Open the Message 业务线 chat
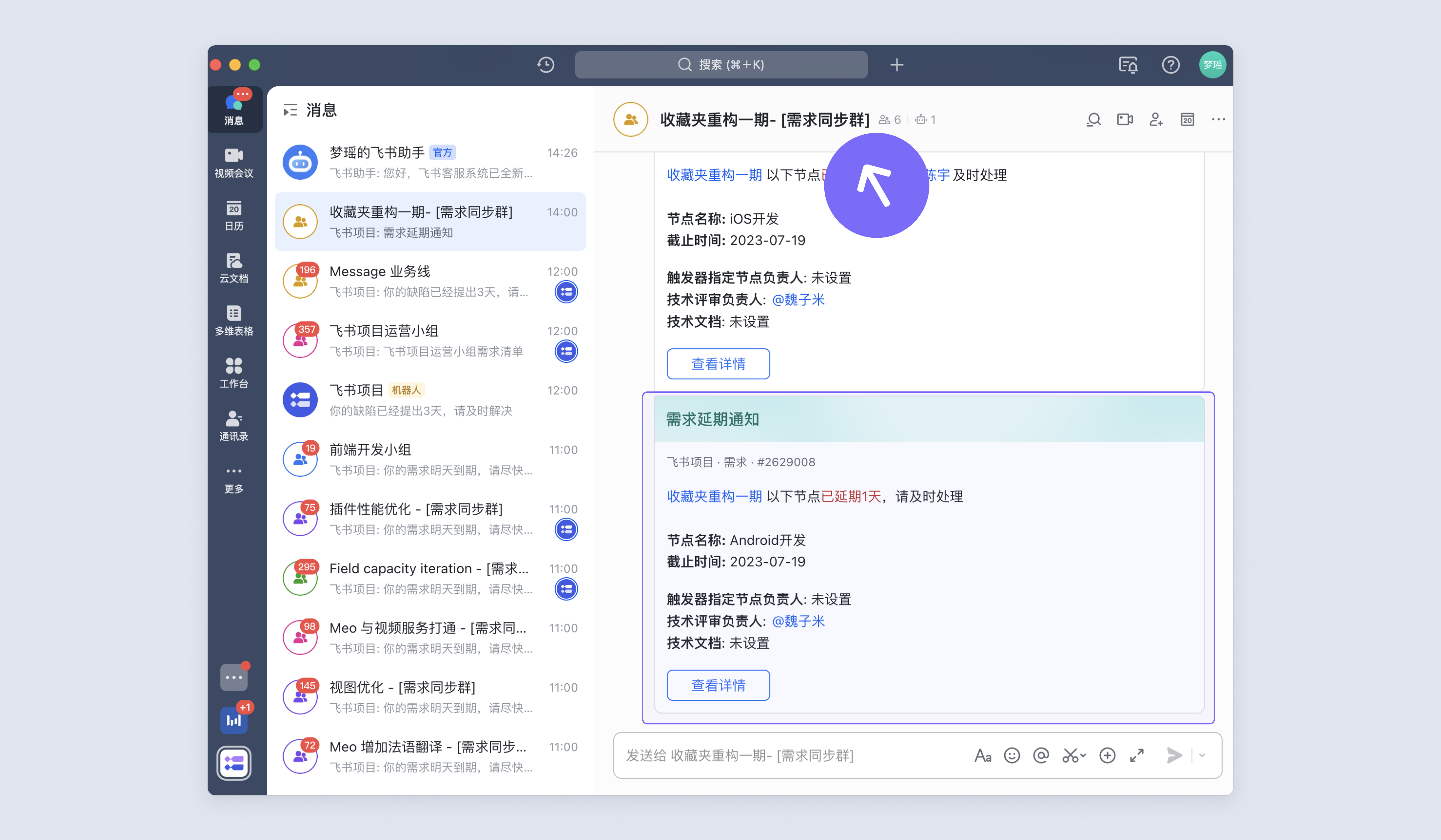Viewport: 1441px width, 840px height. coord(430,281)
